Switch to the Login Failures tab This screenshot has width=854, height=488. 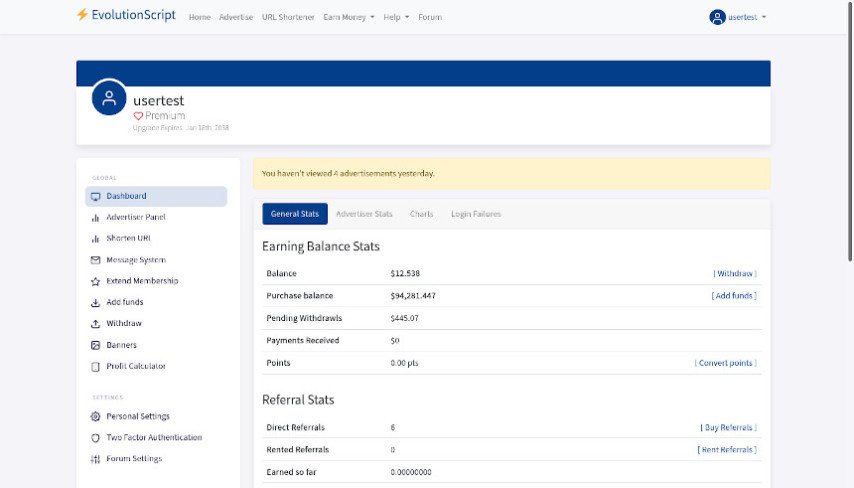(476, 214)
